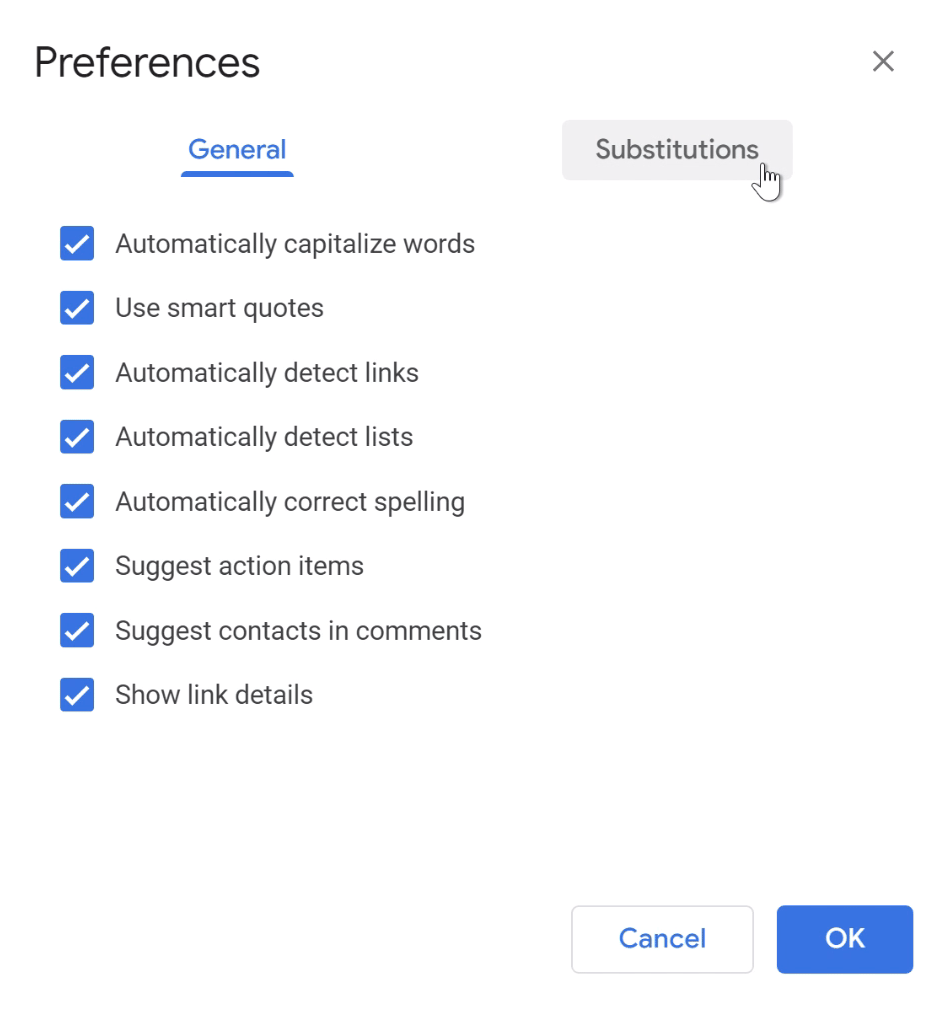This screenshot has width=952, height=1010.
Task: Click the Cancel button
Action: 662,939
